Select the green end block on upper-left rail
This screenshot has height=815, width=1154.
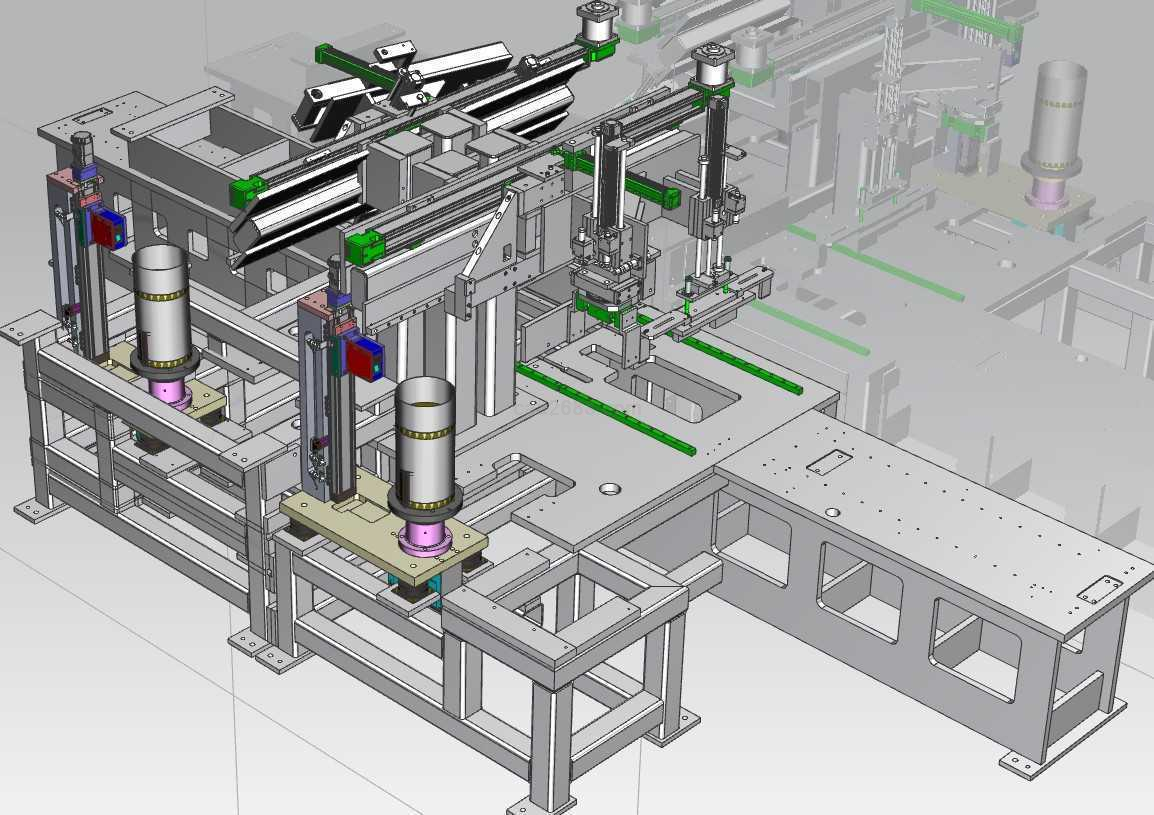pyautogui.click(x=246, y=190)
